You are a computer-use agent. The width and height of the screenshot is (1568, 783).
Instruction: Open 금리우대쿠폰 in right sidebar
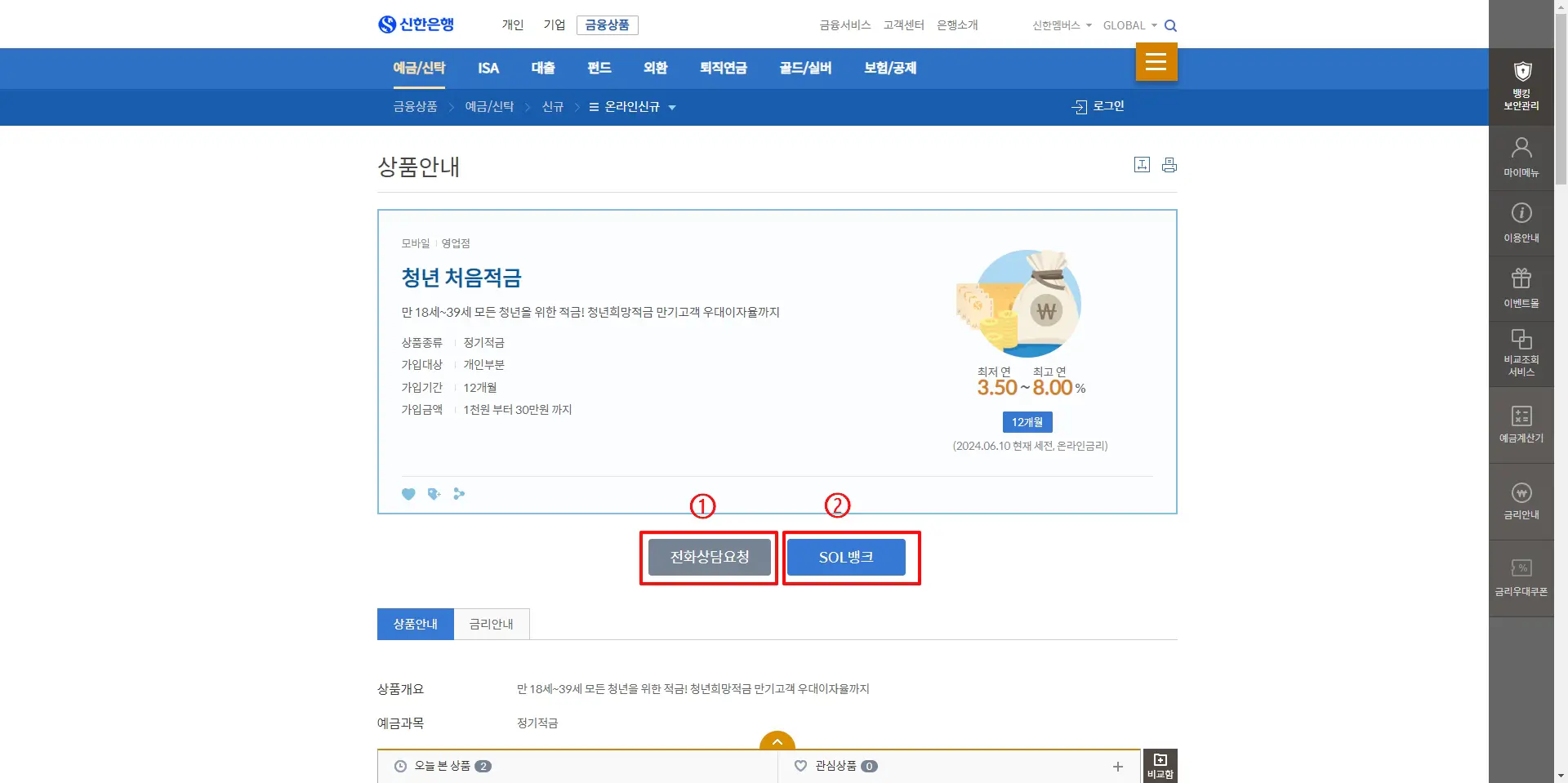(x=1521, y=578)
